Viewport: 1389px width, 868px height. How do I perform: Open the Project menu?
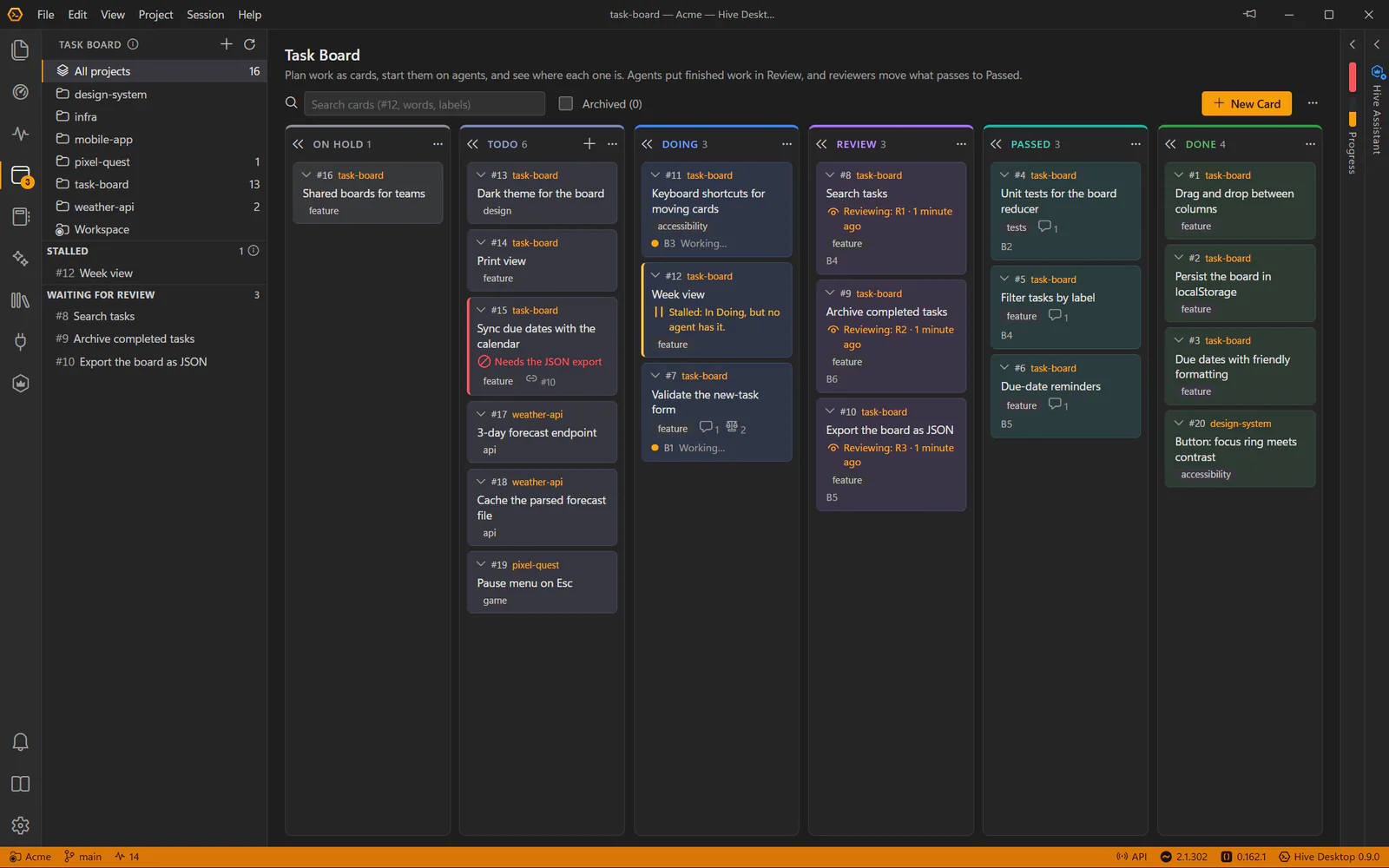coord(155,15)
